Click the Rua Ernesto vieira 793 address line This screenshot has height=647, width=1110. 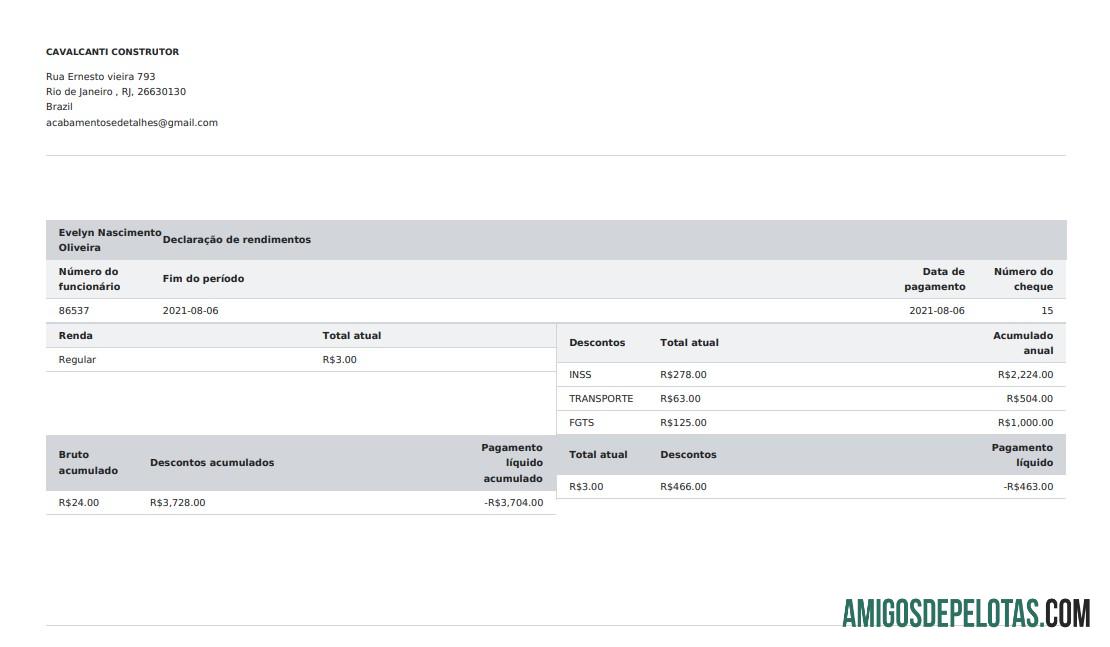pyautogui.click(x=100, y=77)
